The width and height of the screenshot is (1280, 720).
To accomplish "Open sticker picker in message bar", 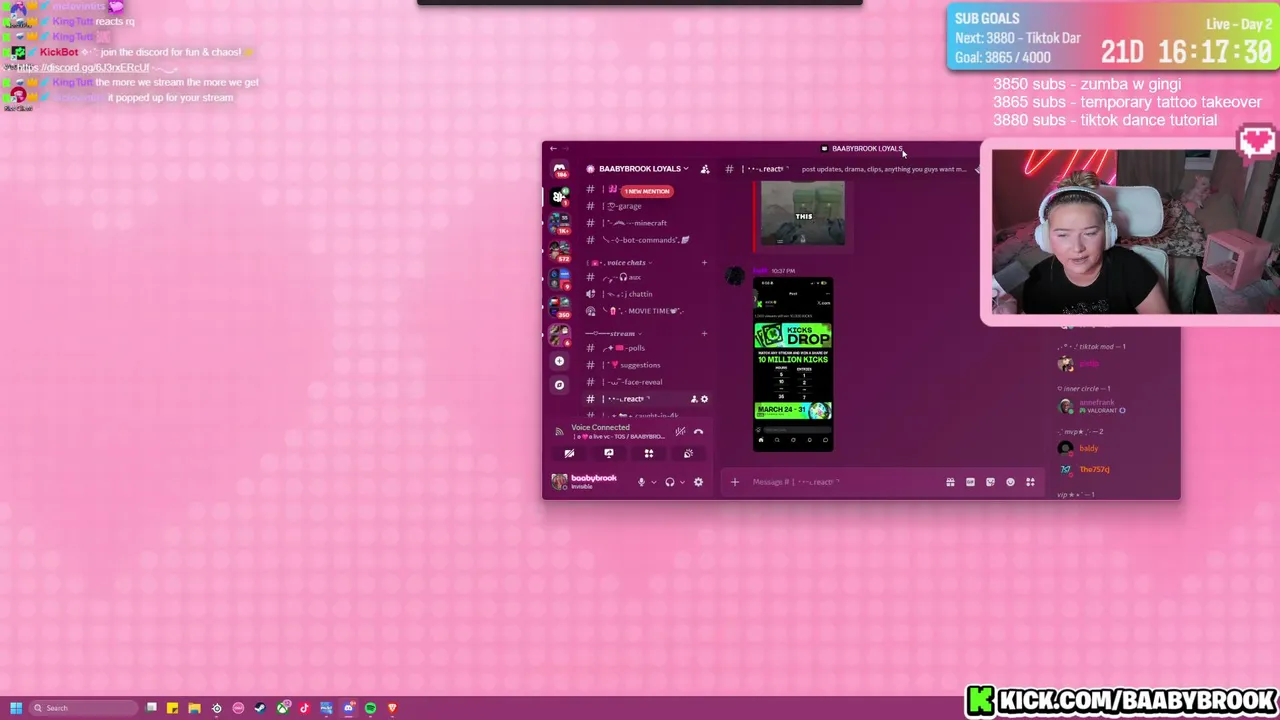I will (x=990, y=482).
